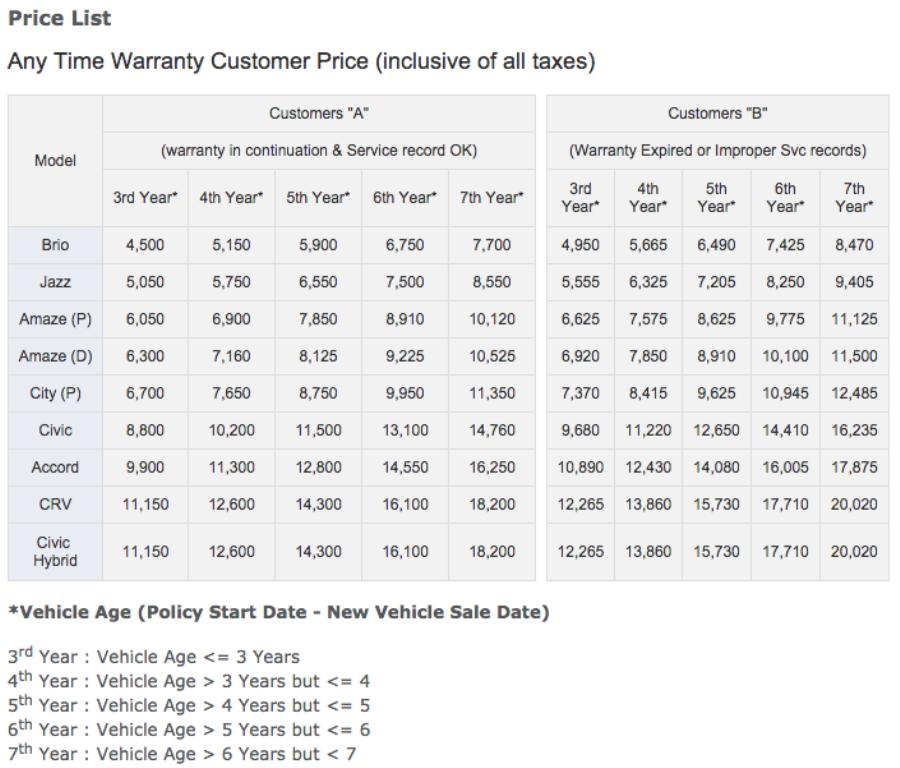
Task: Click the Model column header
Action: click(55, 160)
